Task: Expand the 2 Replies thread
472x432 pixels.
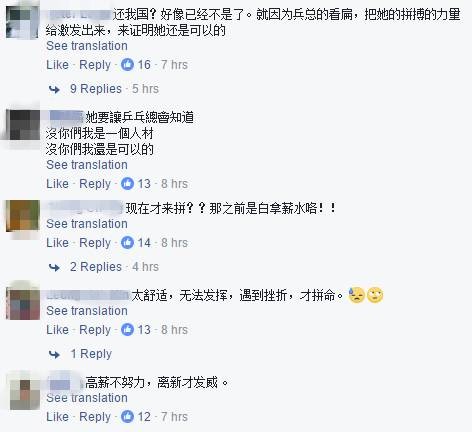Action: 96,267
